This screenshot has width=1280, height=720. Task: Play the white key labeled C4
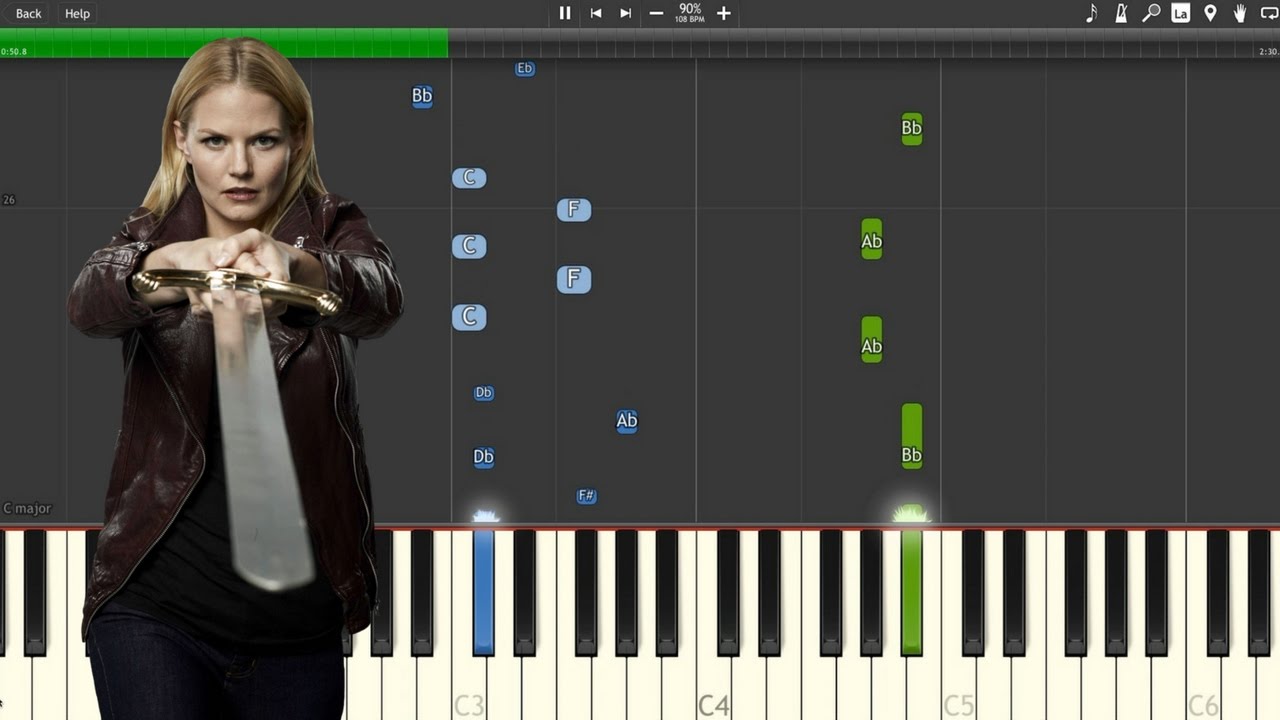(713, 690)
